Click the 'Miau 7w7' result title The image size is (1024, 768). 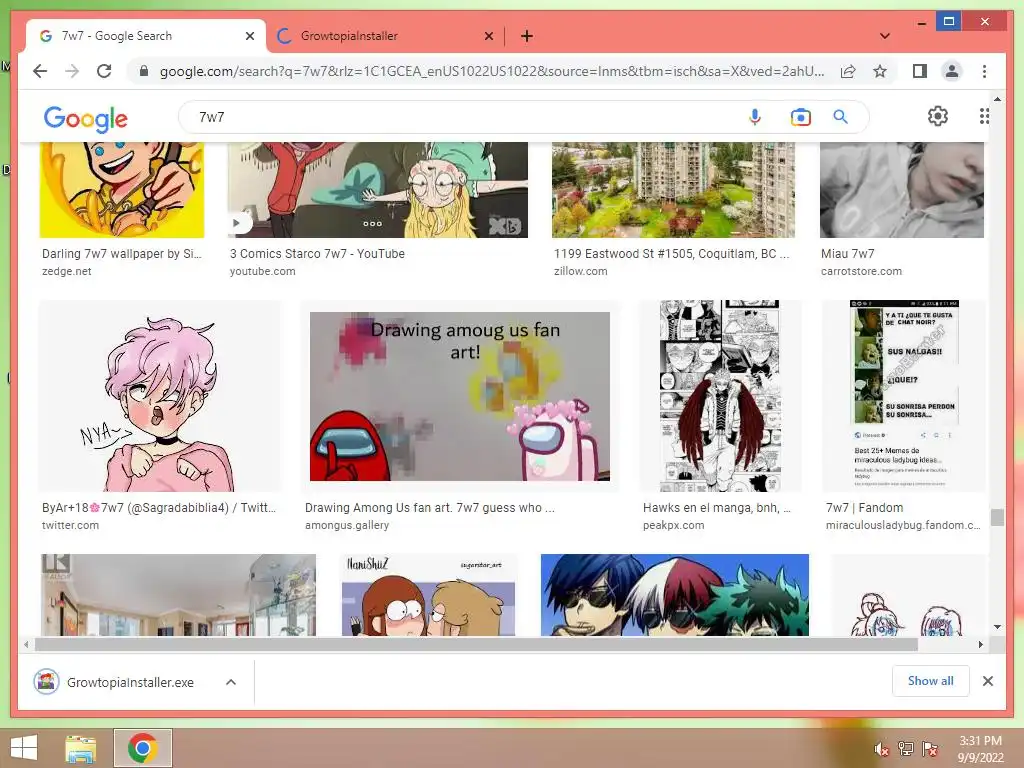point(847,254)
